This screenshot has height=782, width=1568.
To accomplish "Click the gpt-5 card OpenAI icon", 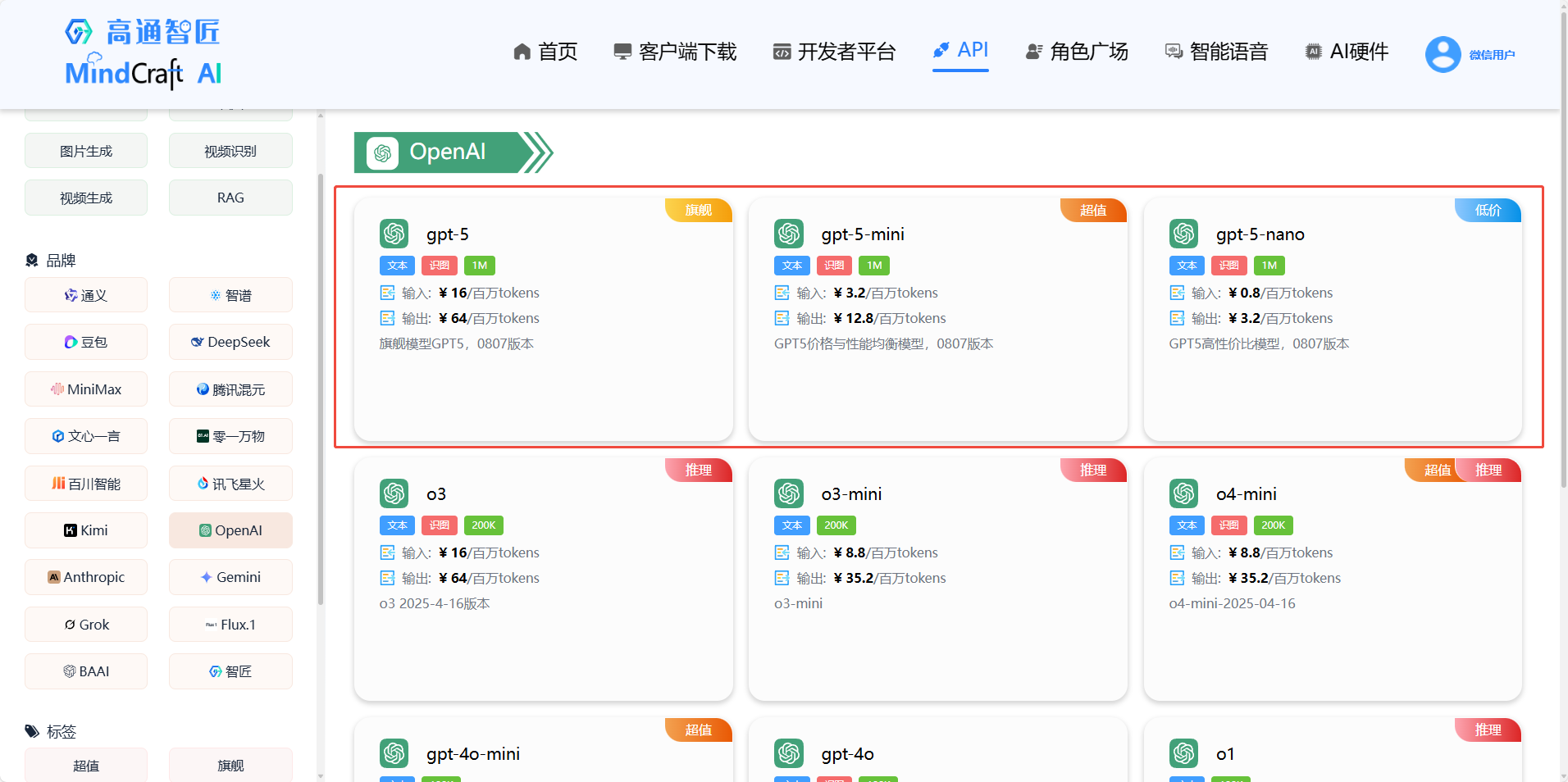I will 394,234.
